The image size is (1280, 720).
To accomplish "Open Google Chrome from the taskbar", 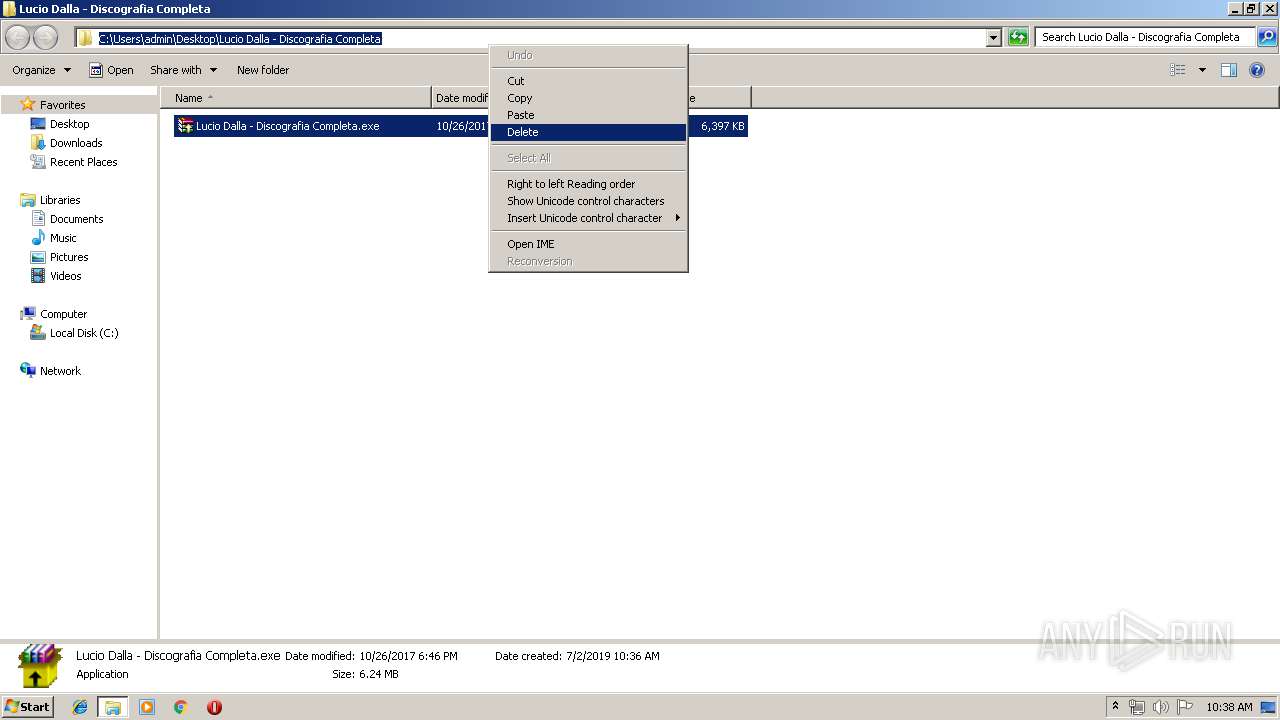I will coord(181,707).
